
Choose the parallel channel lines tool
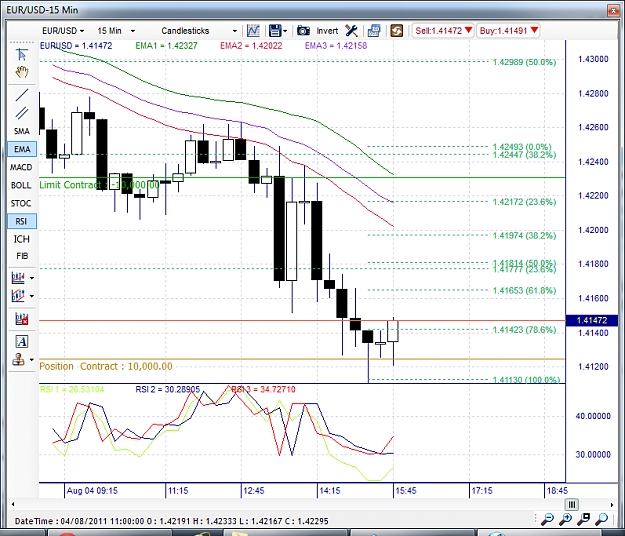click(x=22, y=113)
